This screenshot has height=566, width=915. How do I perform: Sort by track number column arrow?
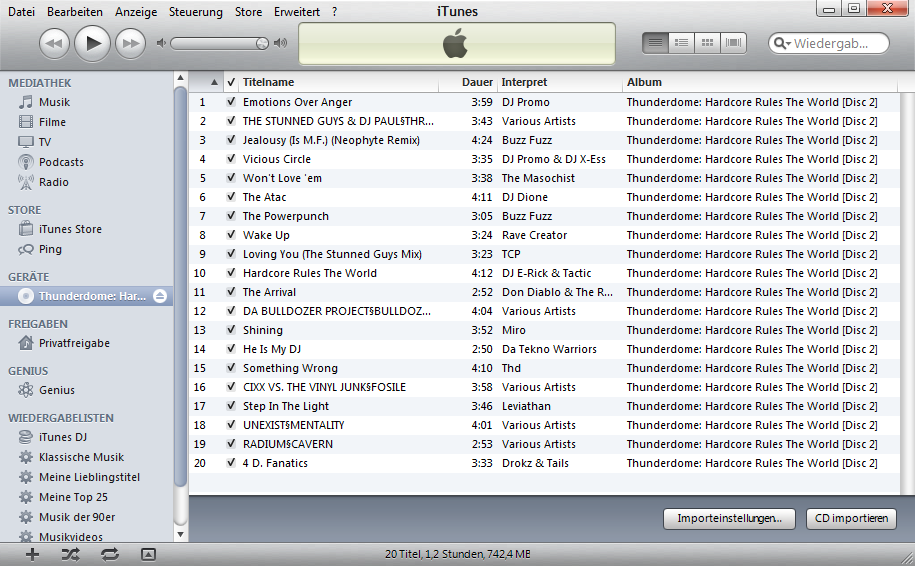pos(214,82)
